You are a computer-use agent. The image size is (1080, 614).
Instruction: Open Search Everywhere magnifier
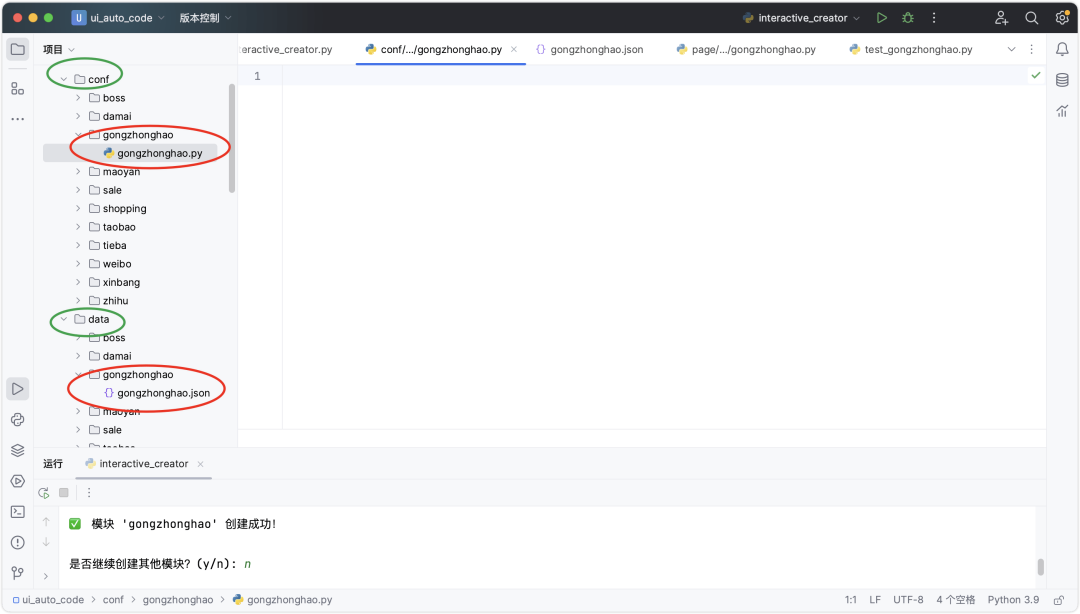coord(1032,18)
